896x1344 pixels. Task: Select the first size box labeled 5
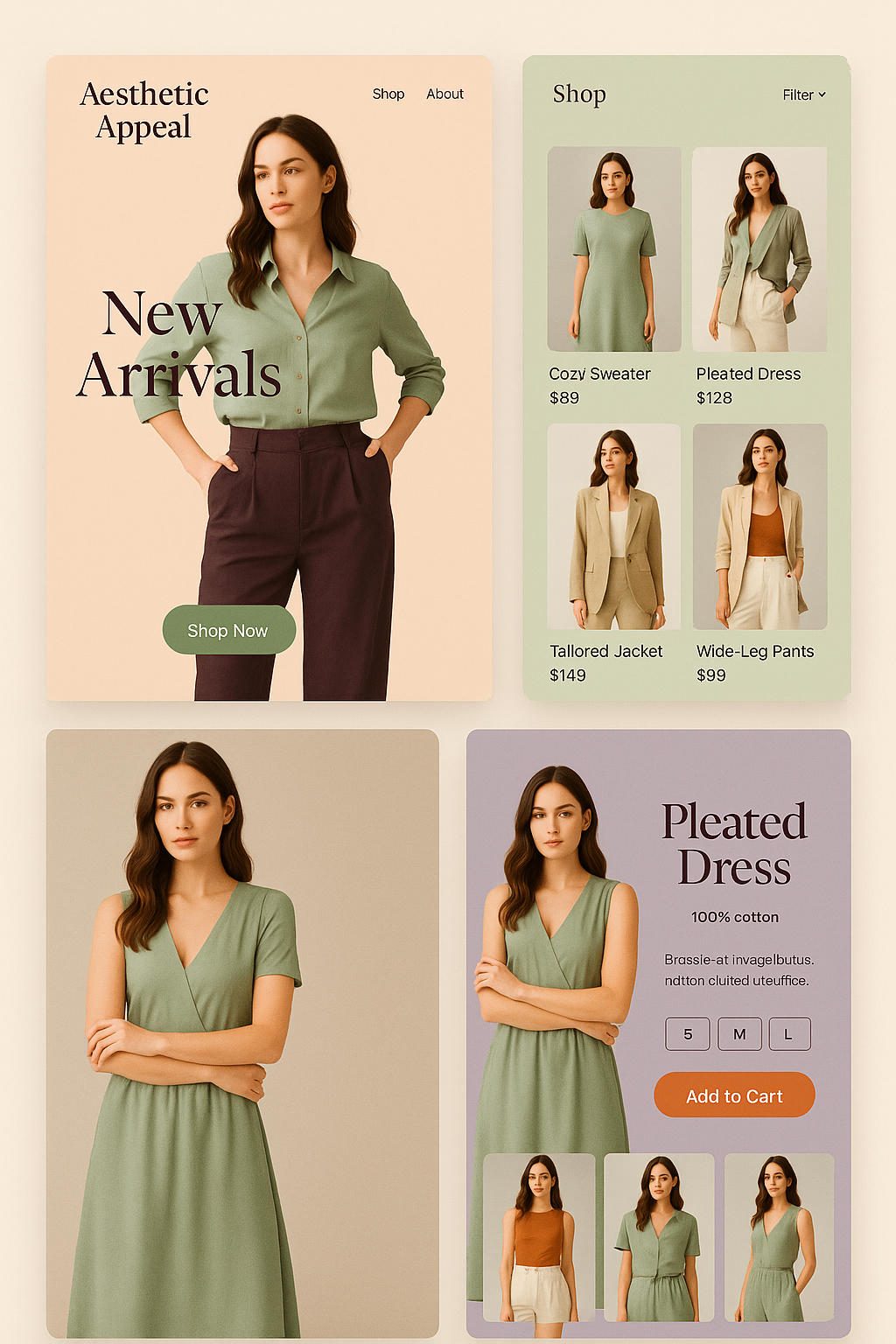(x=688, y=1033)
